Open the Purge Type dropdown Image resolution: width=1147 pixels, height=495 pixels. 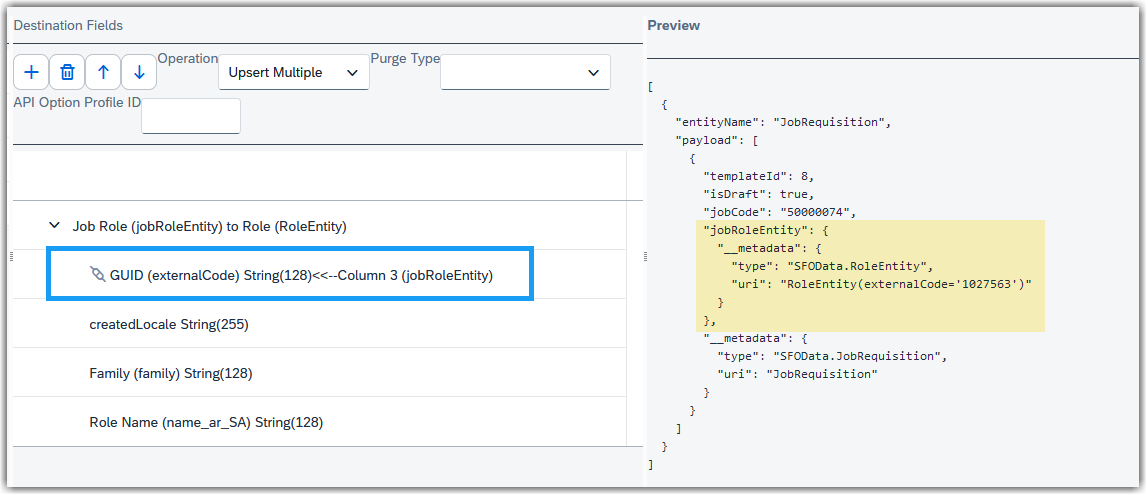(x=525, y=72)
